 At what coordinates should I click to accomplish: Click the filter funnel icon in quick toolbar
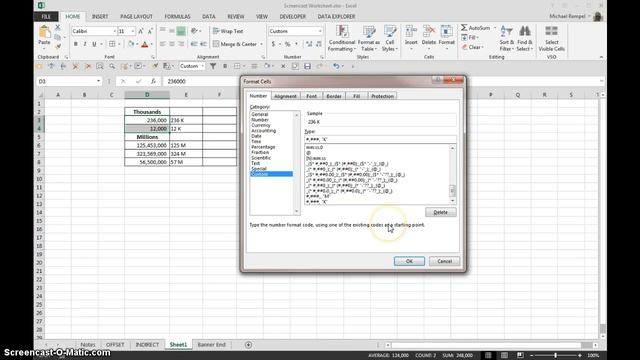click(213, 66)
